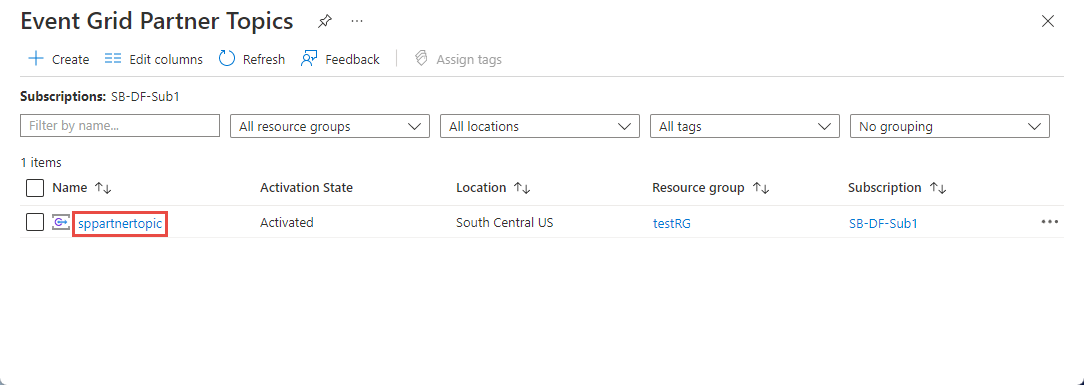Pin the Event Grid Partner Topics blade

click(x=324, y=22)
